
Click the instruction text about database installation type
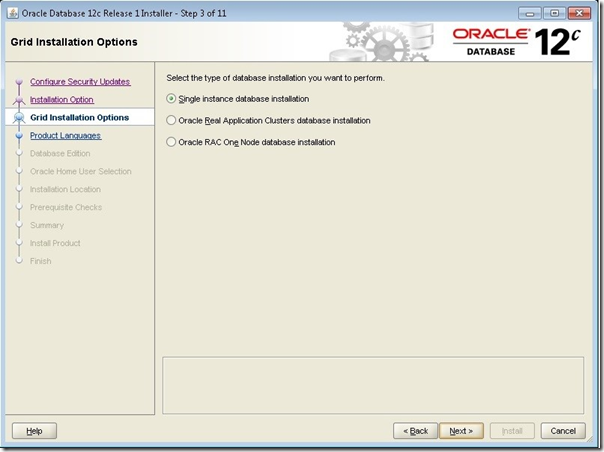pos(275,78)
